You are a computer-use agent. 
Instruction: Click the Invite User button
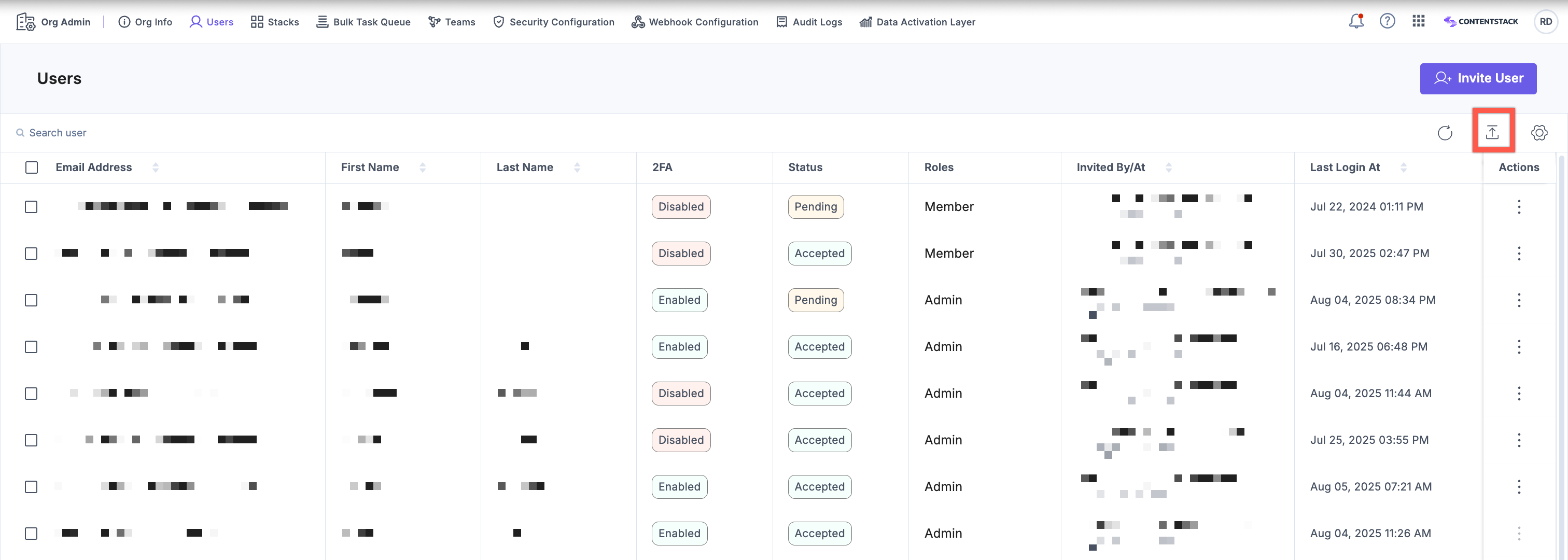(x=1478, y=78)
